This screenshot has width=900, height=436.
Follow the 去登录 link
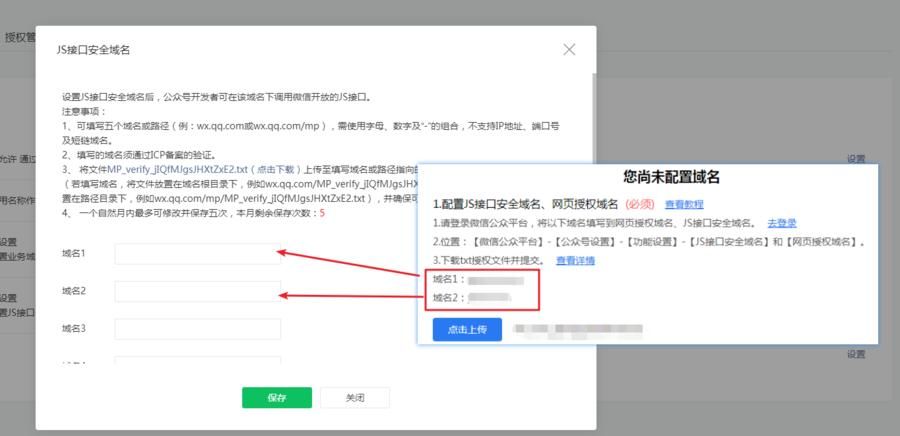tap(782, 223)
